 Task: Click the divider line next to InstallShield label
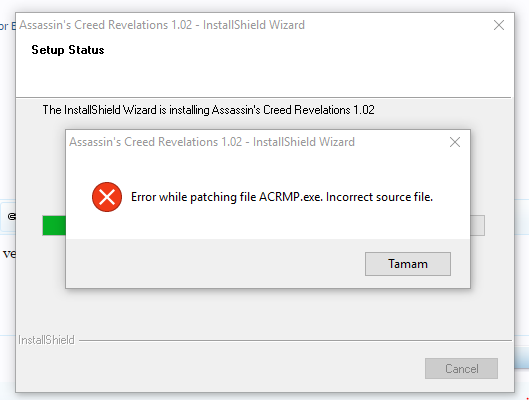tap(295, 341)
